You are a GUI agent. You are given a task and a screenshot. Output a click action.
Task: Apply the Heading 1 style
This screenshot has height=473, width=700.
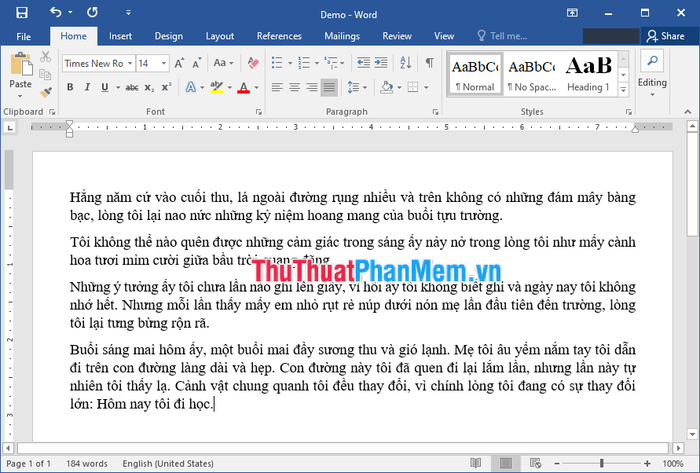590,72
